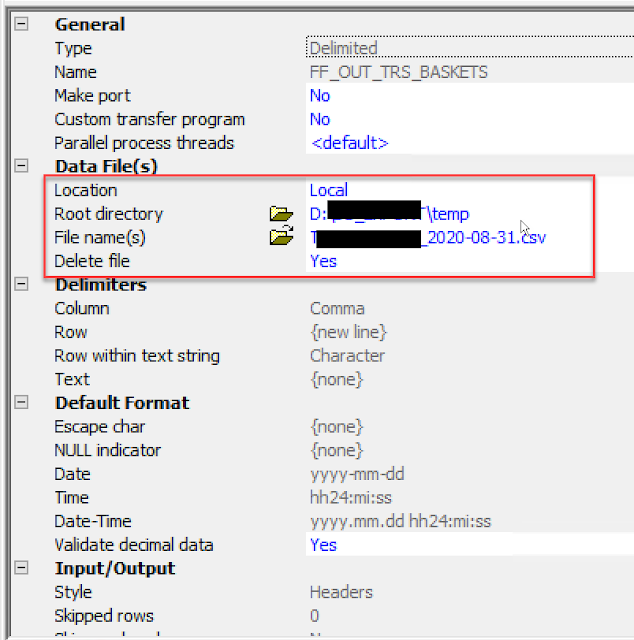The height and width of the screenshot is (640, 634).
Task: Click the Data File(s) section heading
Action: pos(106,167)
